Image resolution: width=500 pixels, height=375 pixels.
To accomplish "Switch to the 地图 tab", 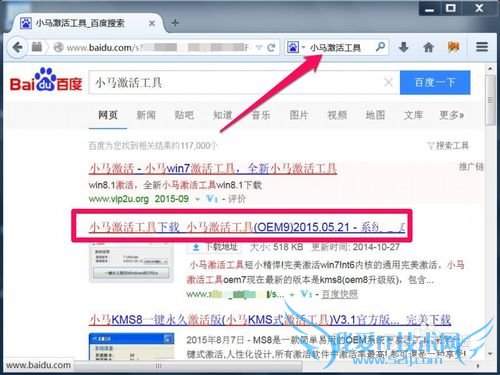I will [x=375, y=115].
